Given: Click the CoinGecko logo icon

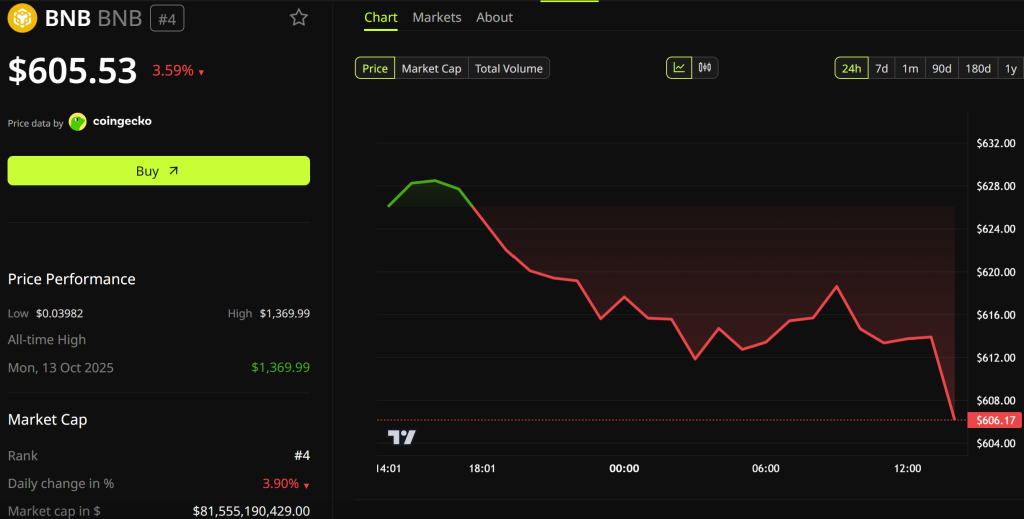Looking at the screenshot, I should pyautogui.click(x=78, y=122).
